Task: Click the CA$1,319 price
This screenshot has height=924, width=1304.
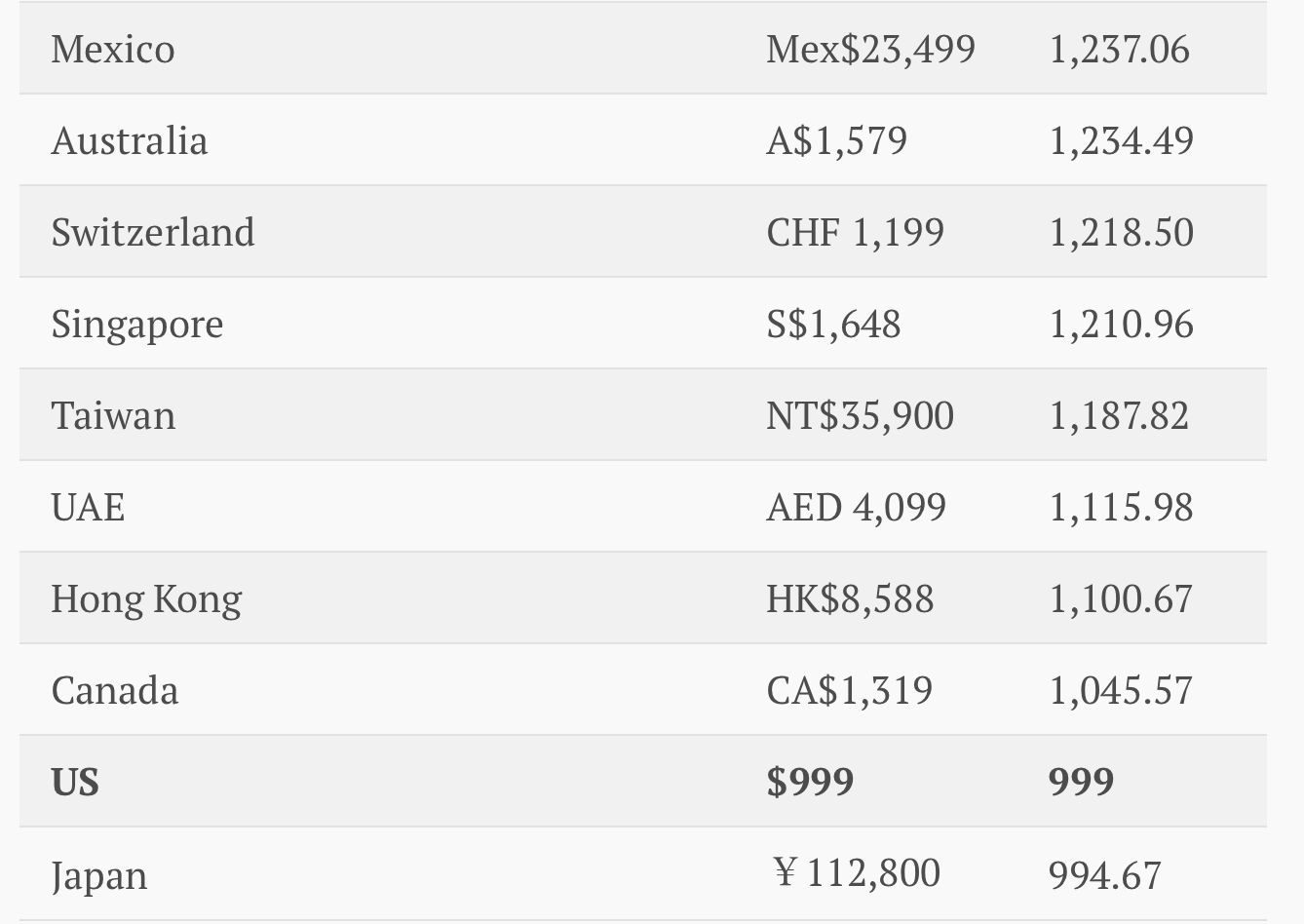Action: click(849, 690)
